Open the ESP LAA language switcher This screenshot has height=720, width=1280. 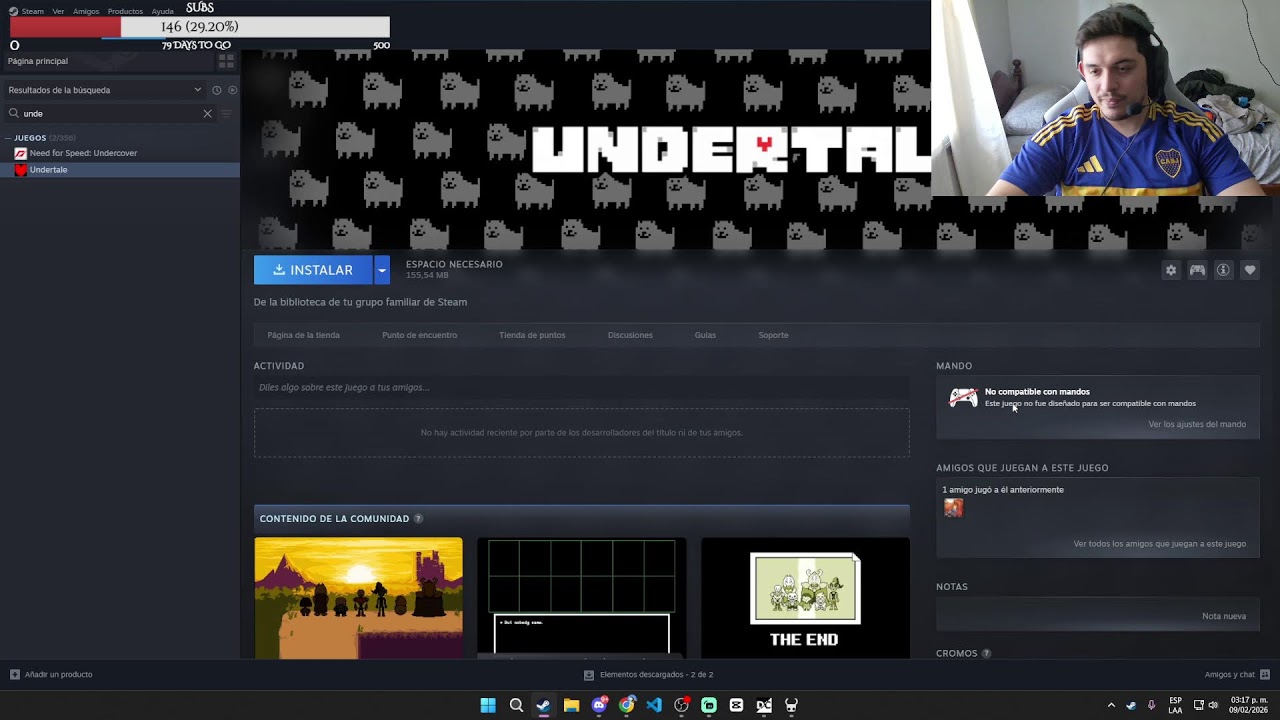(1175, 705)
